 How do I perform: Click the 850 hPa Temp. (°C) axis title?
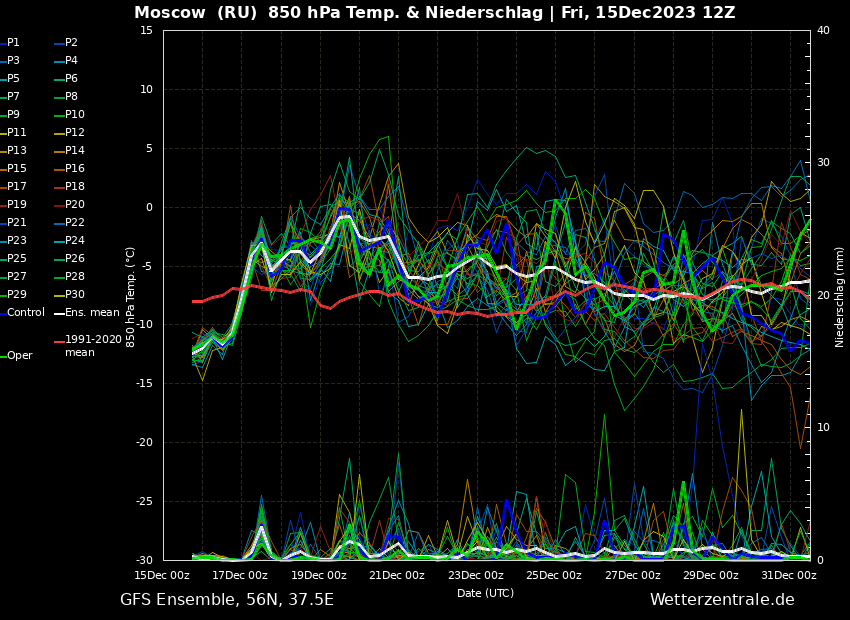pyautogui.click(x=131, y=297)
